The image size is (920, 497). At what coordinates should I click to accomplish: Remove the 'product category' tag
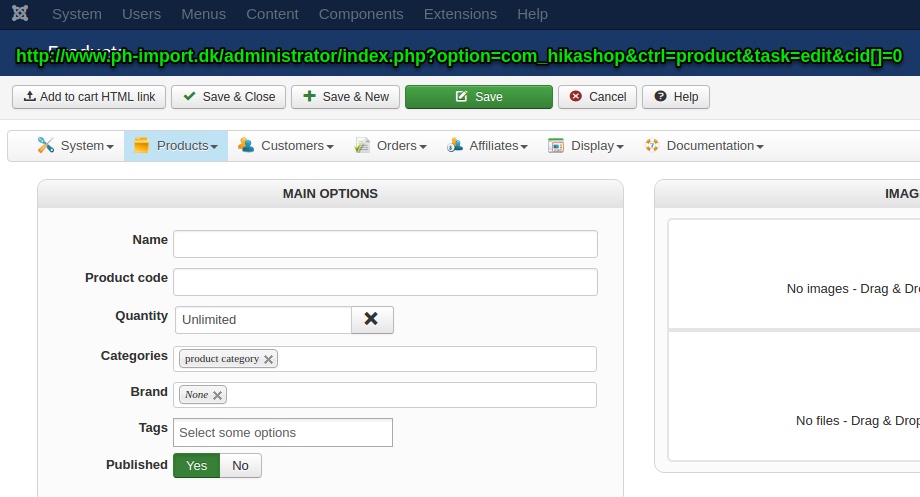tap(268, 359)
